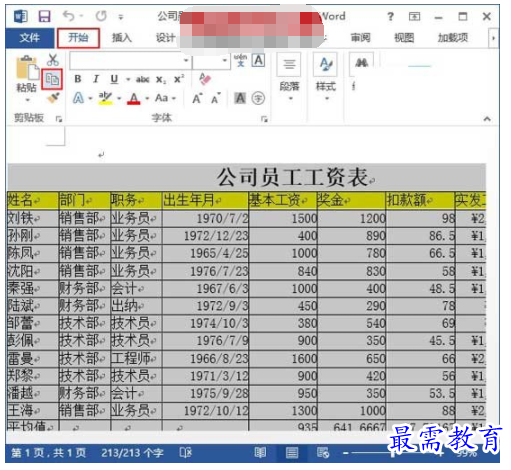511x470 pixels.
Task: Click the enclosed character 字 icon
Action: coord(258,98)
